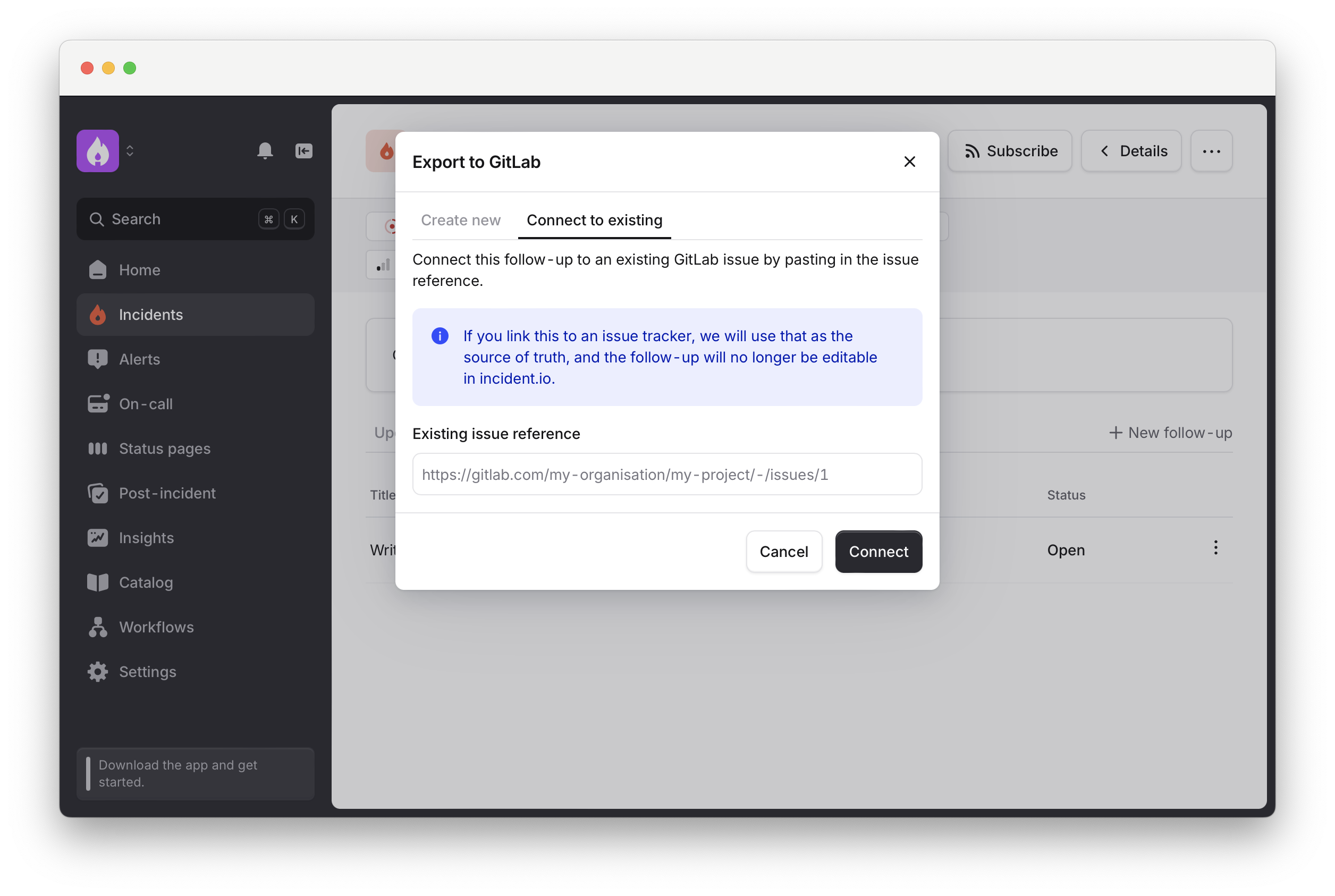Open Workflows in the sidebar
This screenshot has width=1335, height=896.
pos(156,627)
